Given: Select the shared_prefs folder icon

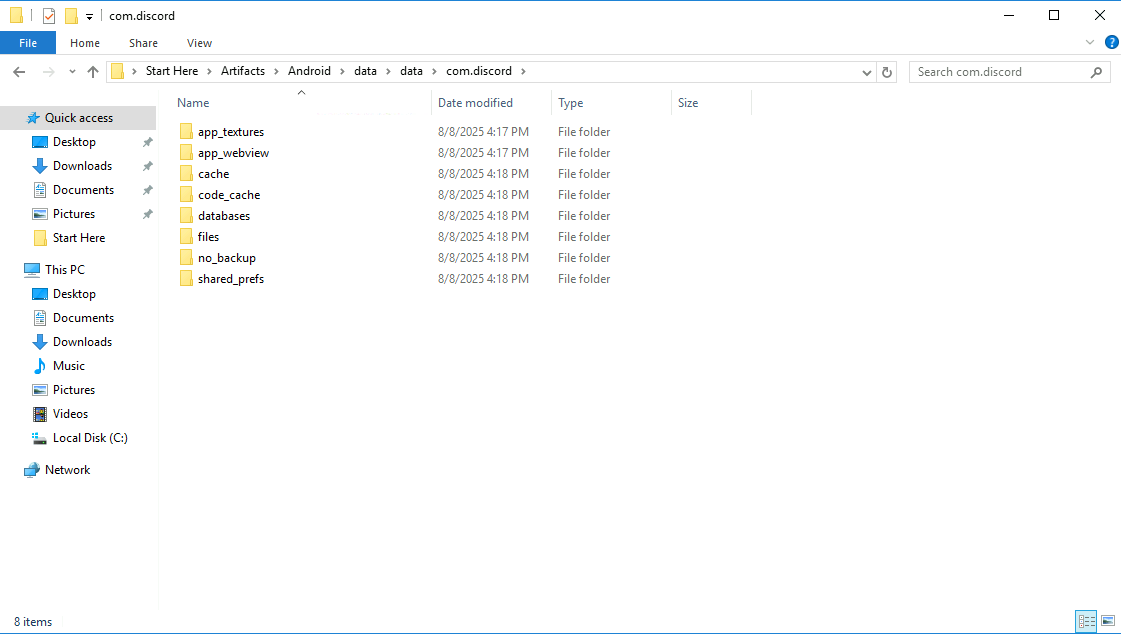Looking at the screenshot, I should pyautogui.click(x=187, y=279).
